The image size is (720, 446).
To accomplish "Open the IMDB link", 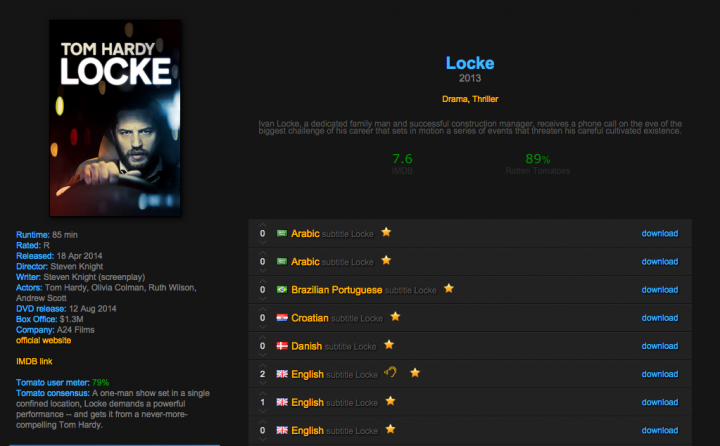I will click(x=34, y=361).
